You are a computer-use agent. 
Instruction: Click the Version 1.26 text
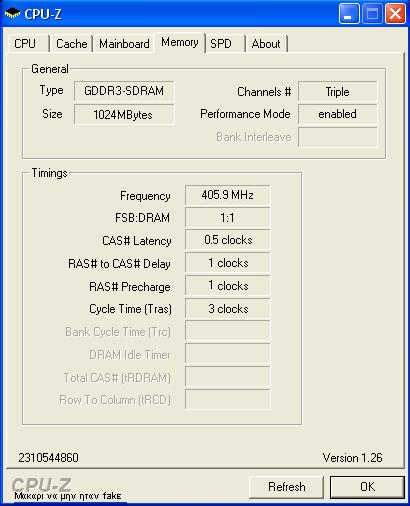[352, 458]
